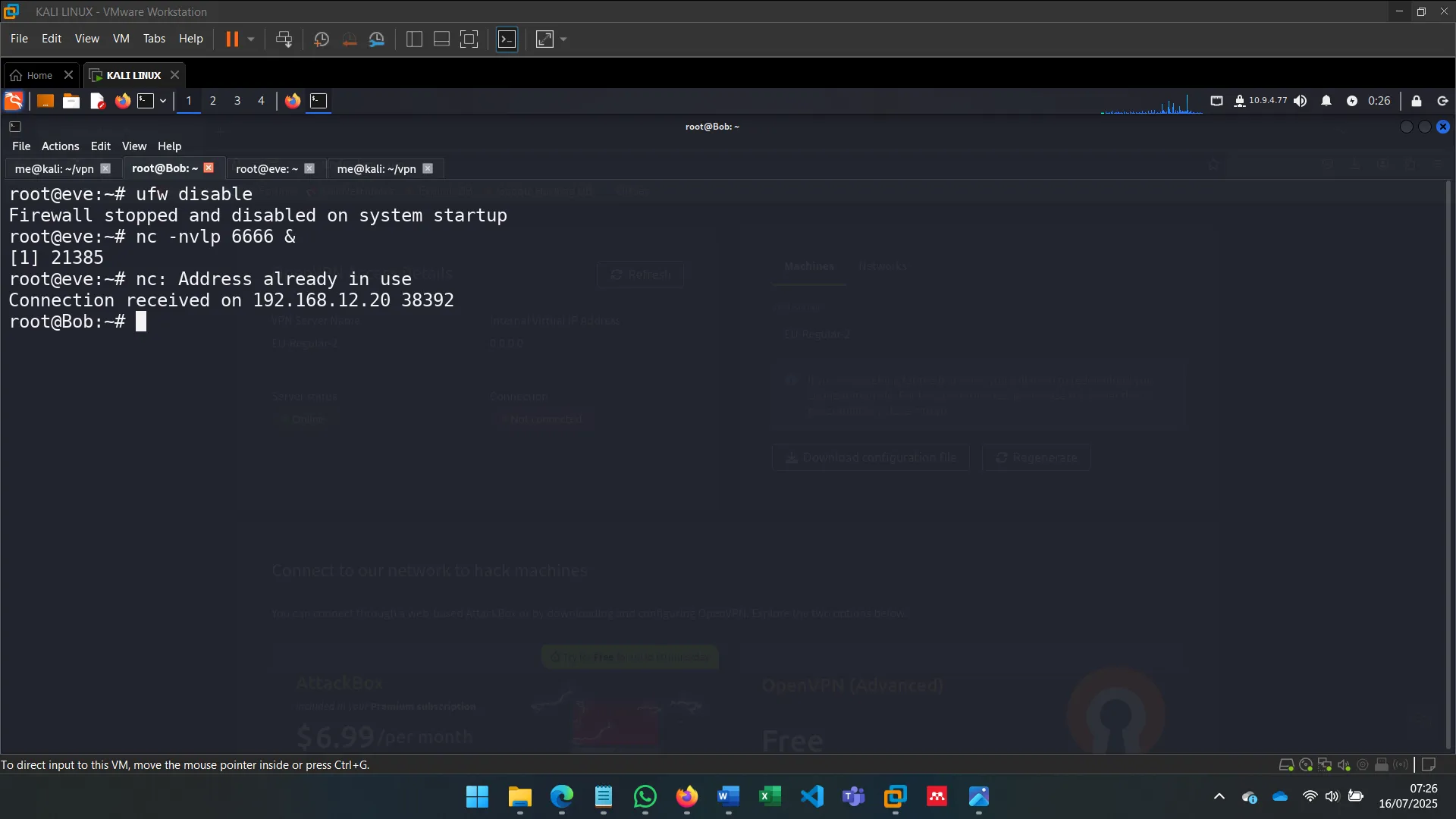Open the VM menu in VMware
The image size is (1456, 819).
pyautogui.click(x=121, y=38)
